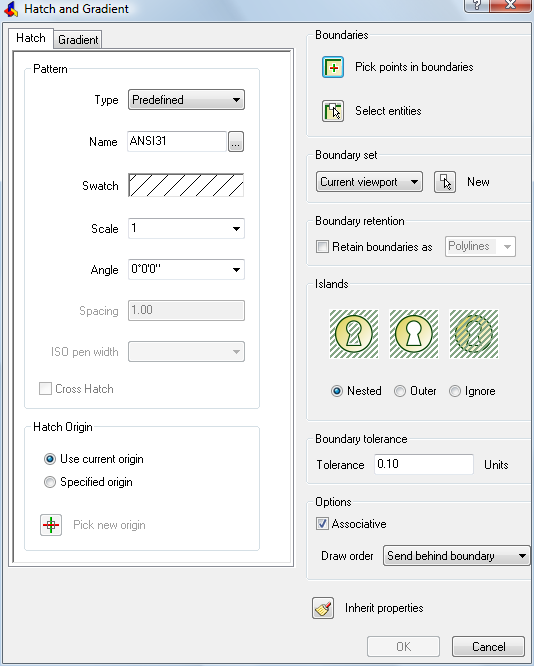Open the Type dropdown showing Predefined

(186, 100)
